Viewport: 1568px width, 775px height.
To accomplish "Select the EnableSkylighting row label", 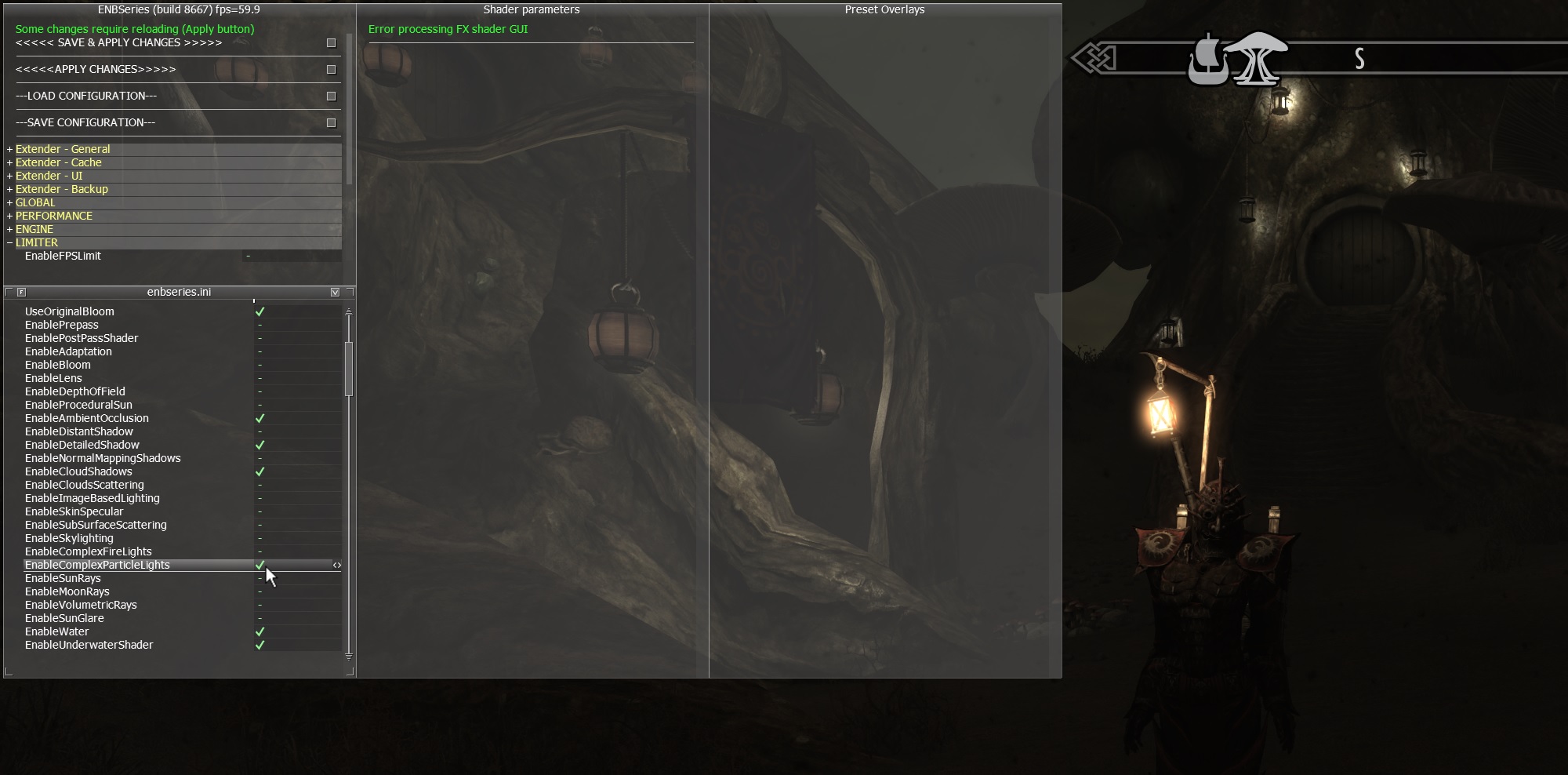I will [69, 538].
